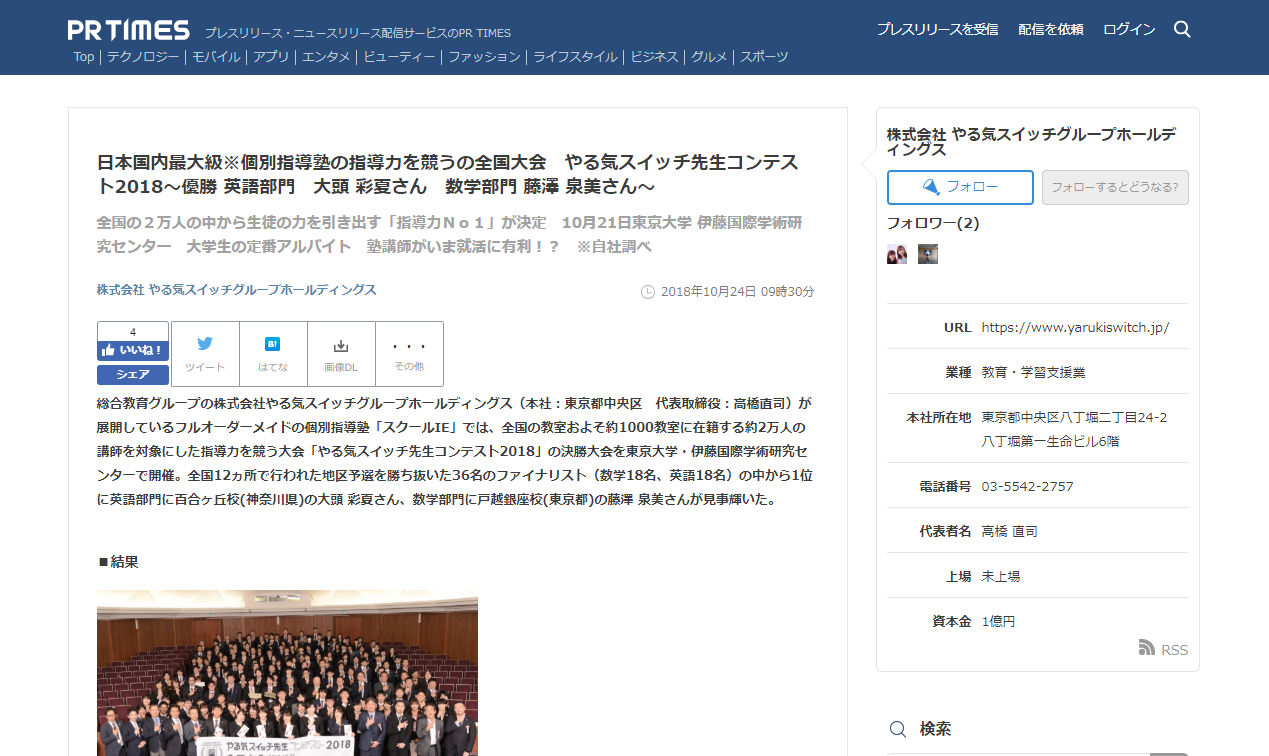Click the Hatena bookmark B! icon
The height and width of the screenshot is (756, 1269).
point(273,344)
